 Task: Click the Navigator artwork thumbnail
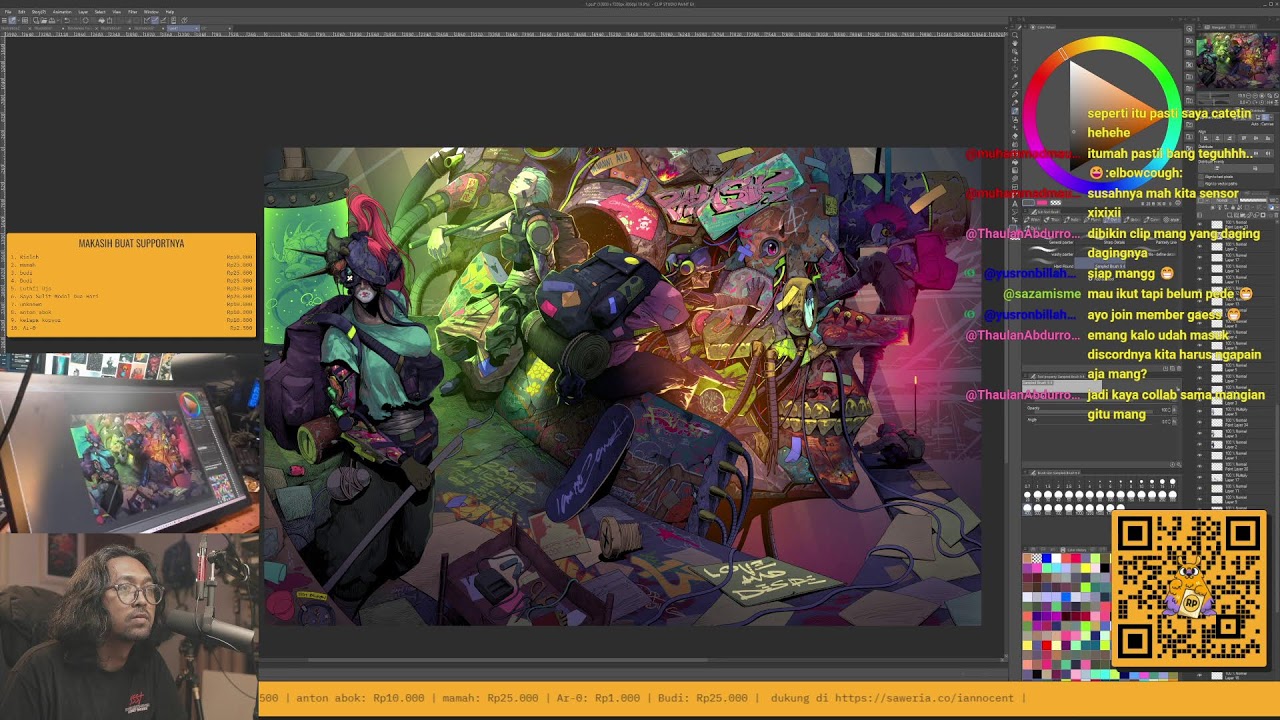coord(1236,60)
